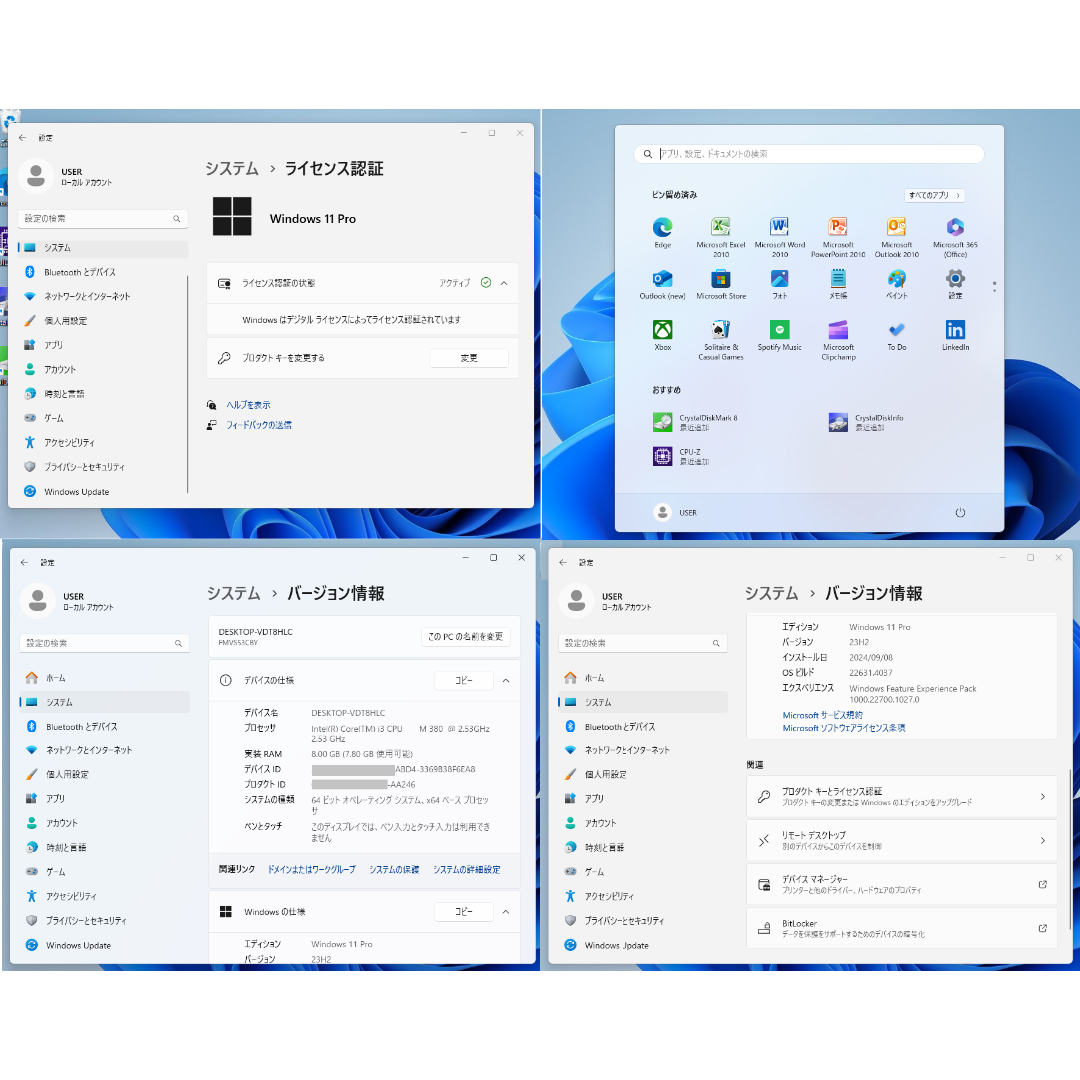Select Bluetooth とデバイス in activation window sidebar
The height and width of the screenshot is (1080, 1080).
pos(102,272)
